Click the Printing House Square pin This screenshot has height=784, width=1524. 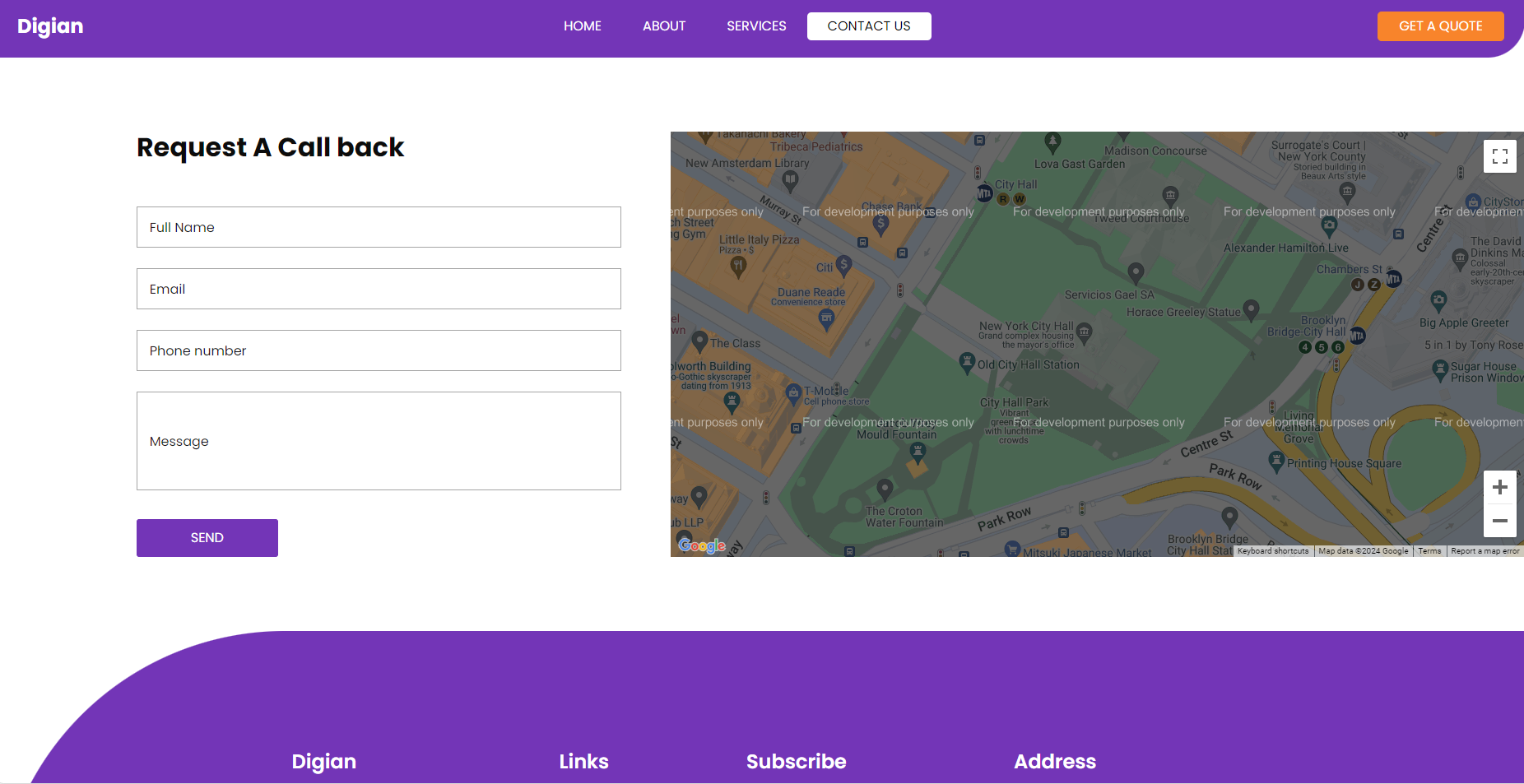pyautogui.click(x=1277, y=462)
